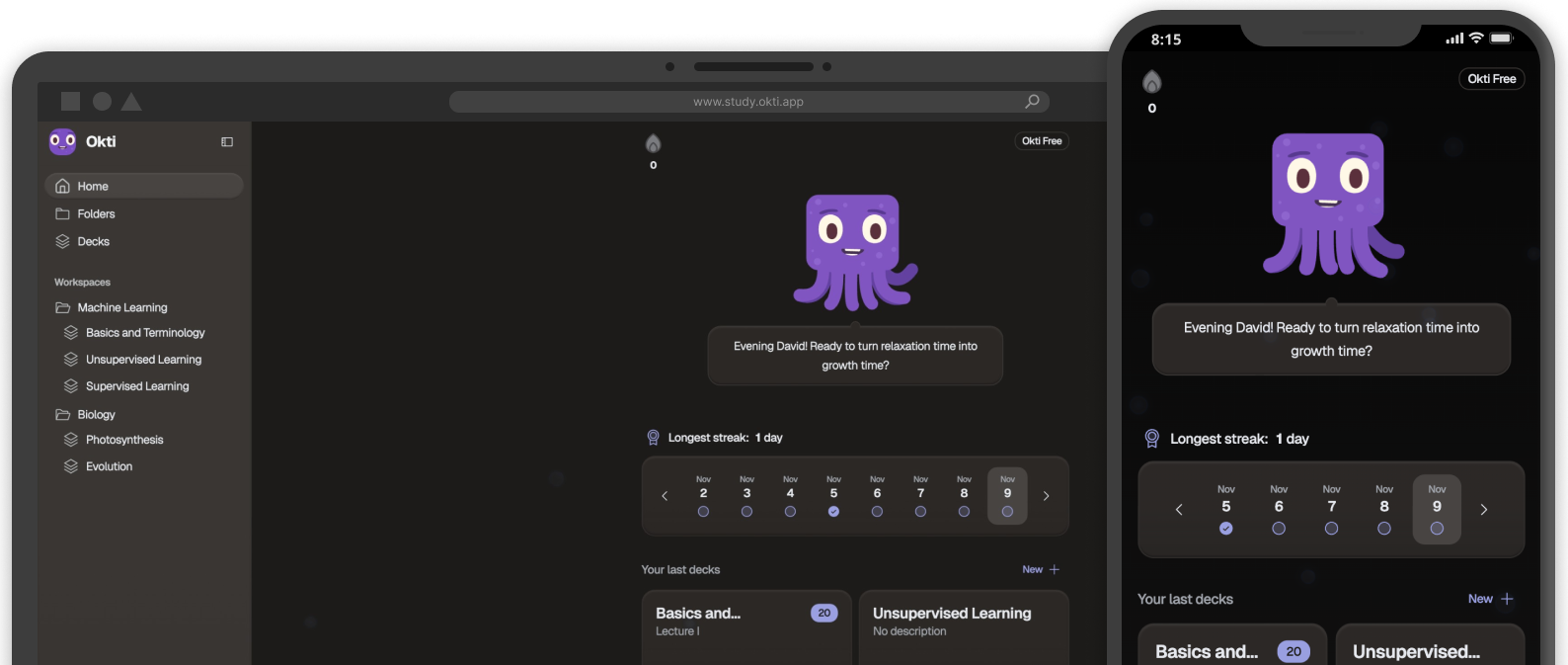Click the octopus mascot on phone
This screenshot has width=1568, height=665.
[1333, 205]
